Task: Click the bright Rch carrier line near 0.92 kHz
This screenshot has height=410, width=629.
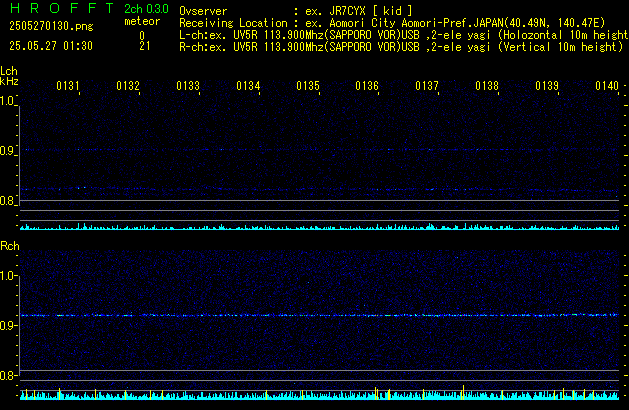Action: point(319,315)
